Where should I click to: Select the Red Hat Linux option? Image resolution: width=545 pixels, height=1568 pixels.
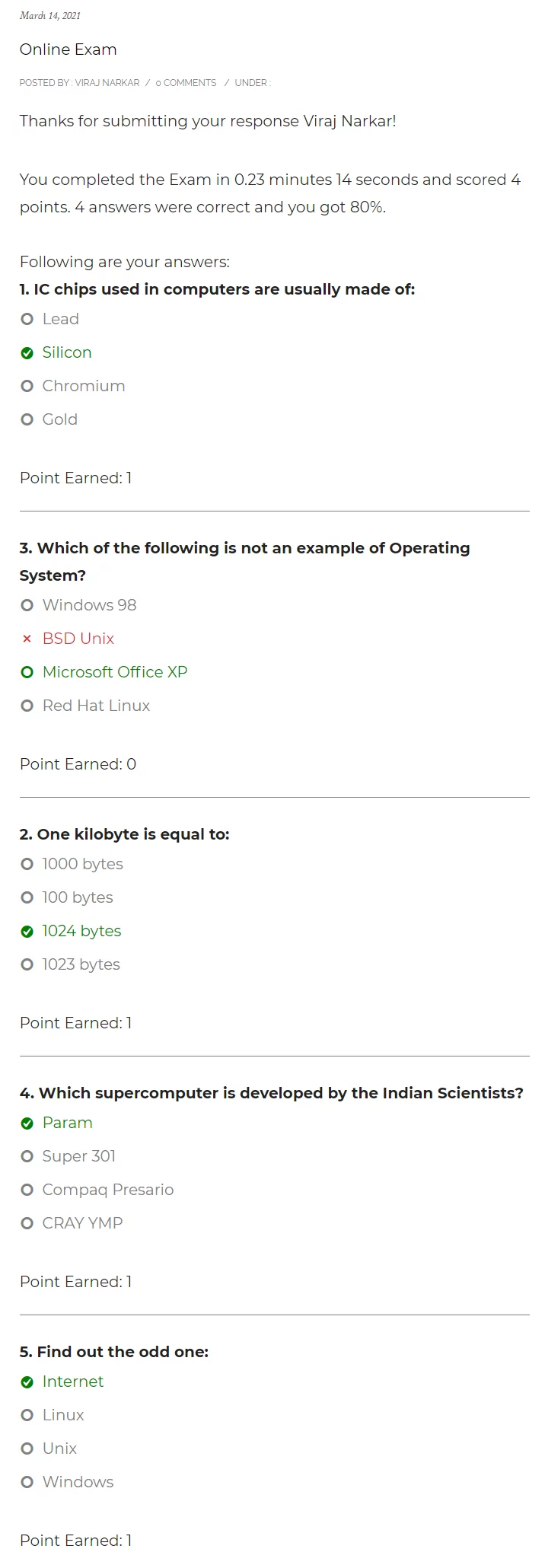[27, 706]
